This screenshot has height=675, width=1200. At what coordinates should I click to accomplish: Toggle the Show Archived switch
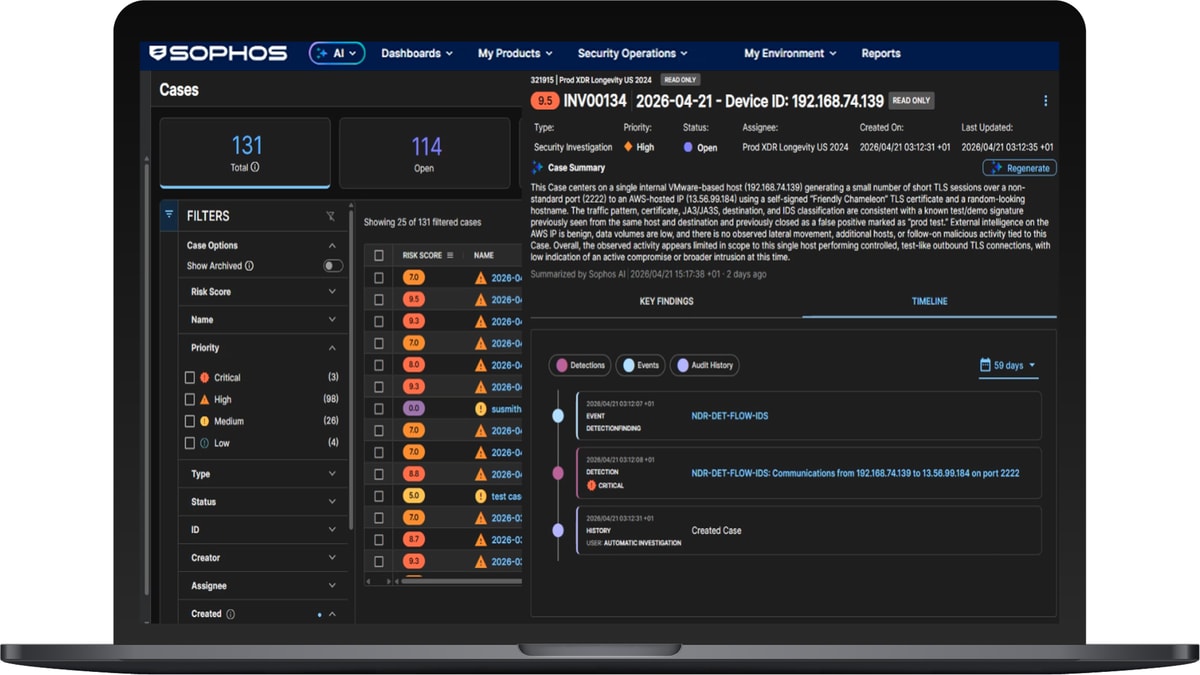pos(333,266)
